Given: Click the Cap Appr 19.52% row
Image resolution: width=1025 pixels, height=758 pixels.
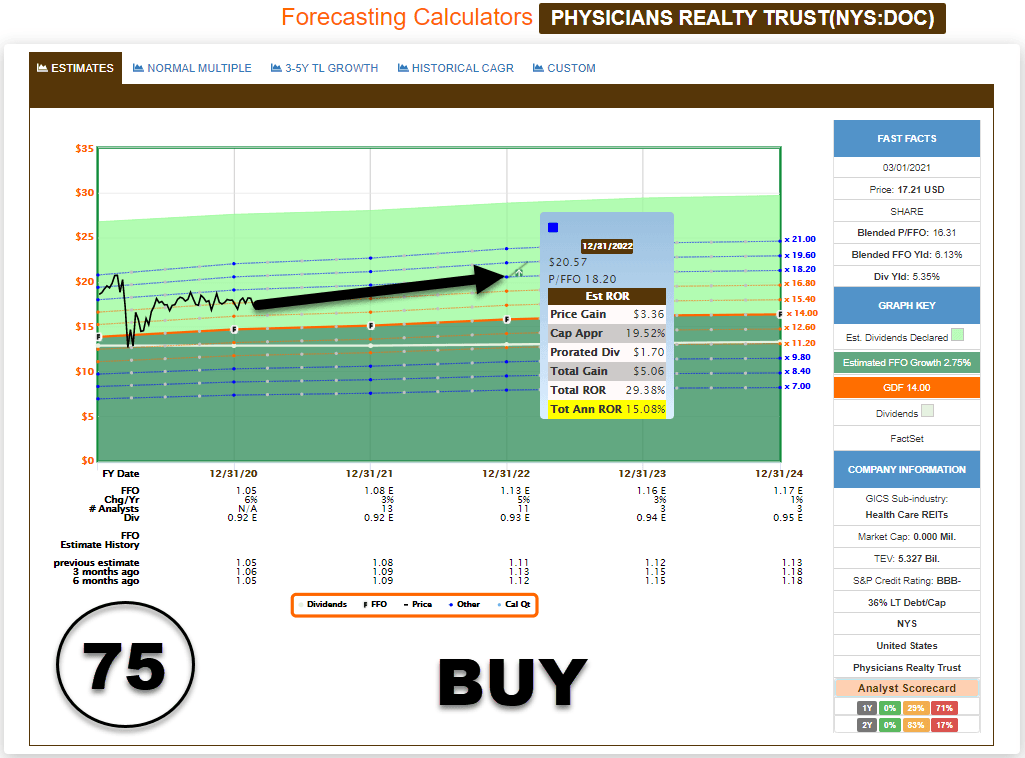Looking at the screenshot, I should [607, 333].
